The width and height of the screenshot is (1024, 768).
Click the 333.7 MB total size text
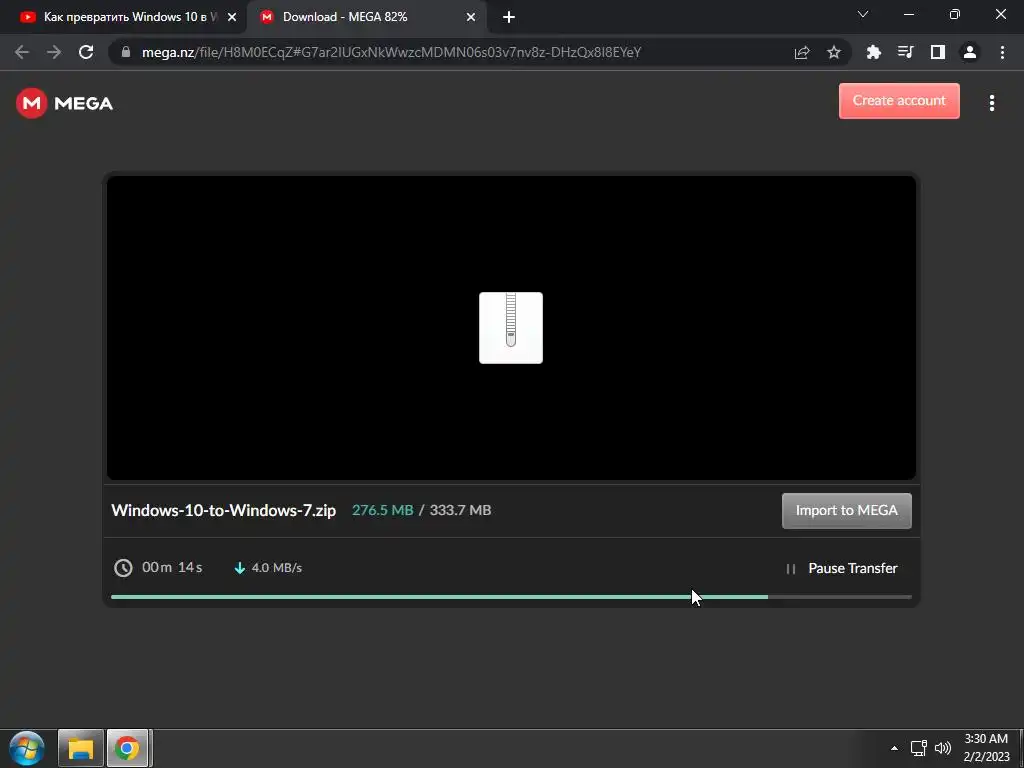click(460, 510)
